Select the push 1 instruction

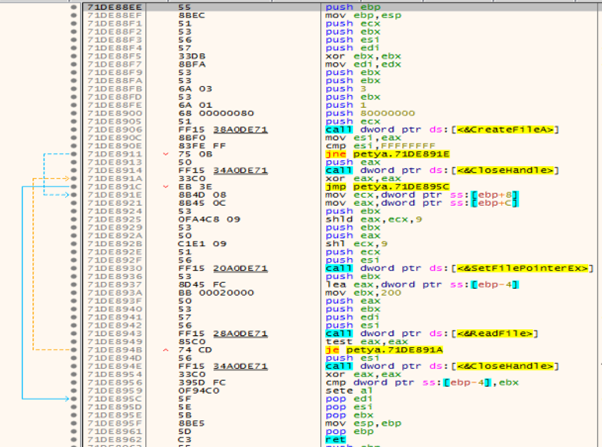pyautogui.click(x=346, y=105)
